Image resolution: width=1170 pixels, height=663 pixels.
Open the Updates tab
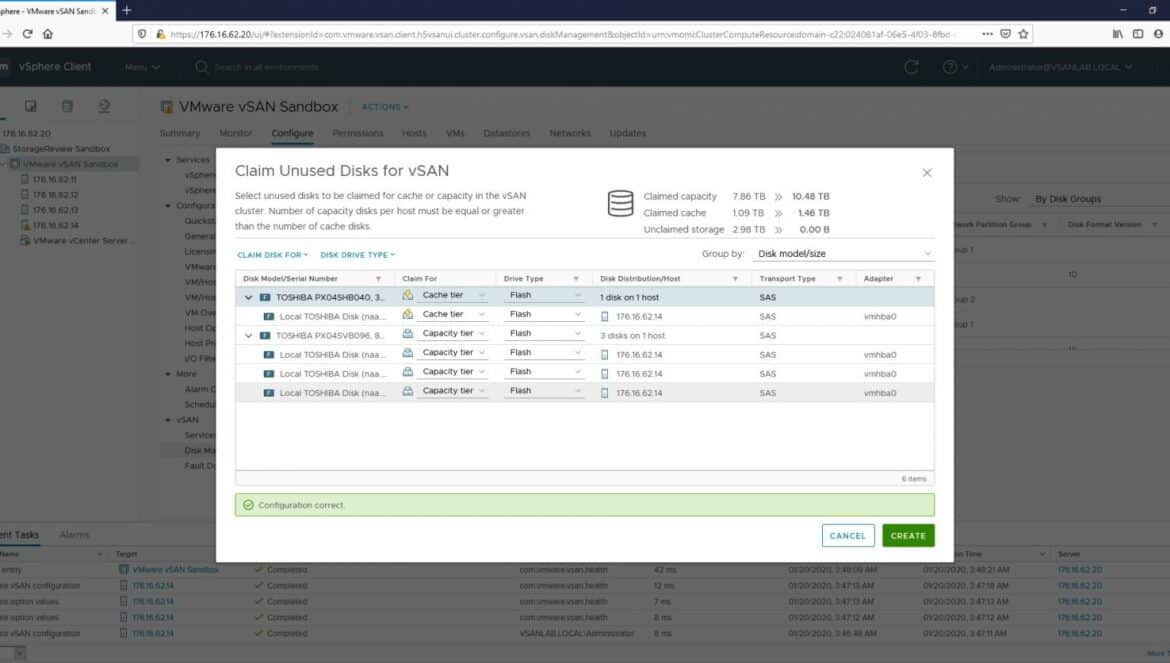(x=628, y=133)
